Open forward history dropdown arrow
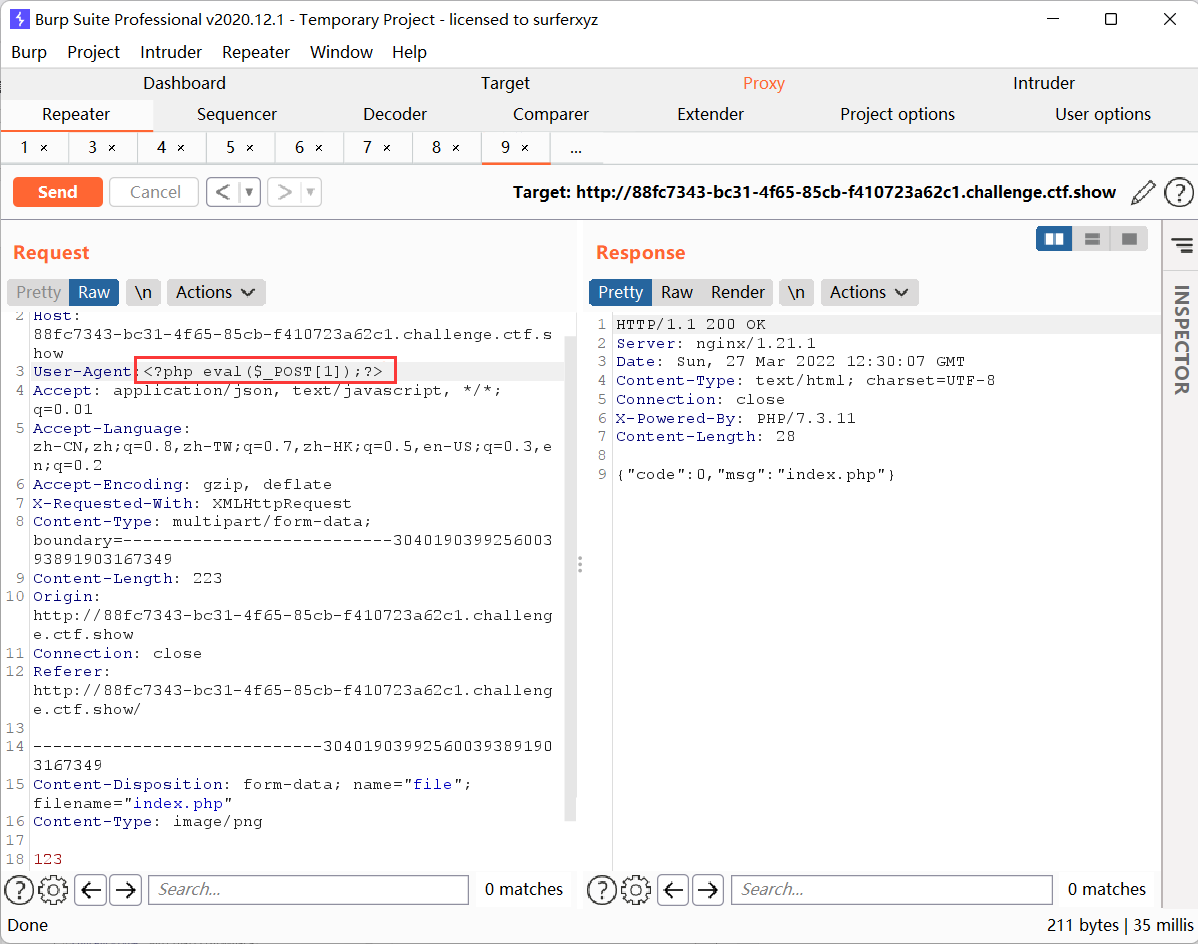The image size is (1198, 944). (310, 192)
